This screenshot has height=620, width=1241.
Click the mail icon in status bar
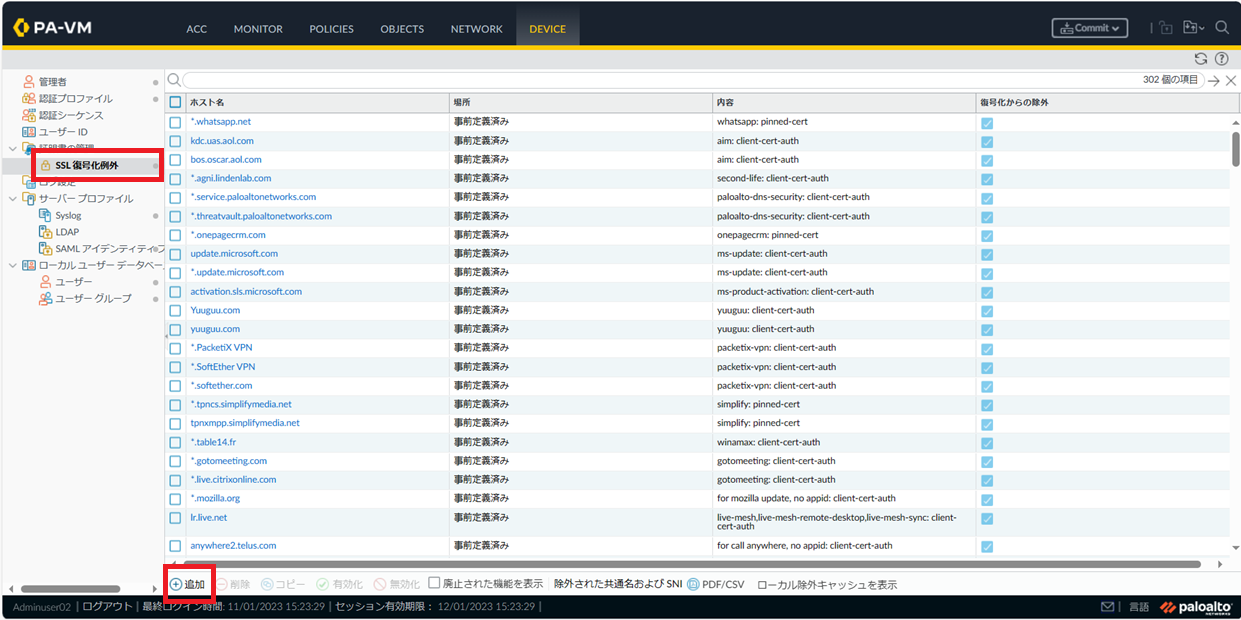coord(1107,607)
